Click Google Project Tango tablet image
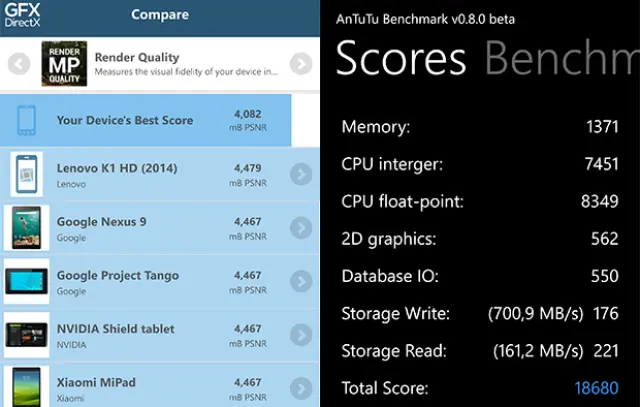 pos(26,283)
